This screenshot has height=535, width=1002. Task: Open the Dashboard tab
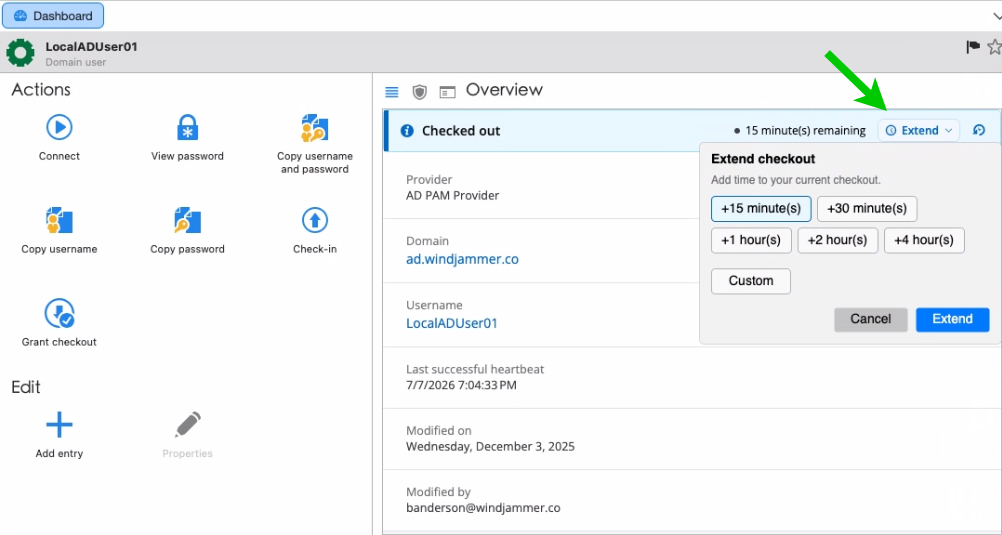click(x=52, y=16)
